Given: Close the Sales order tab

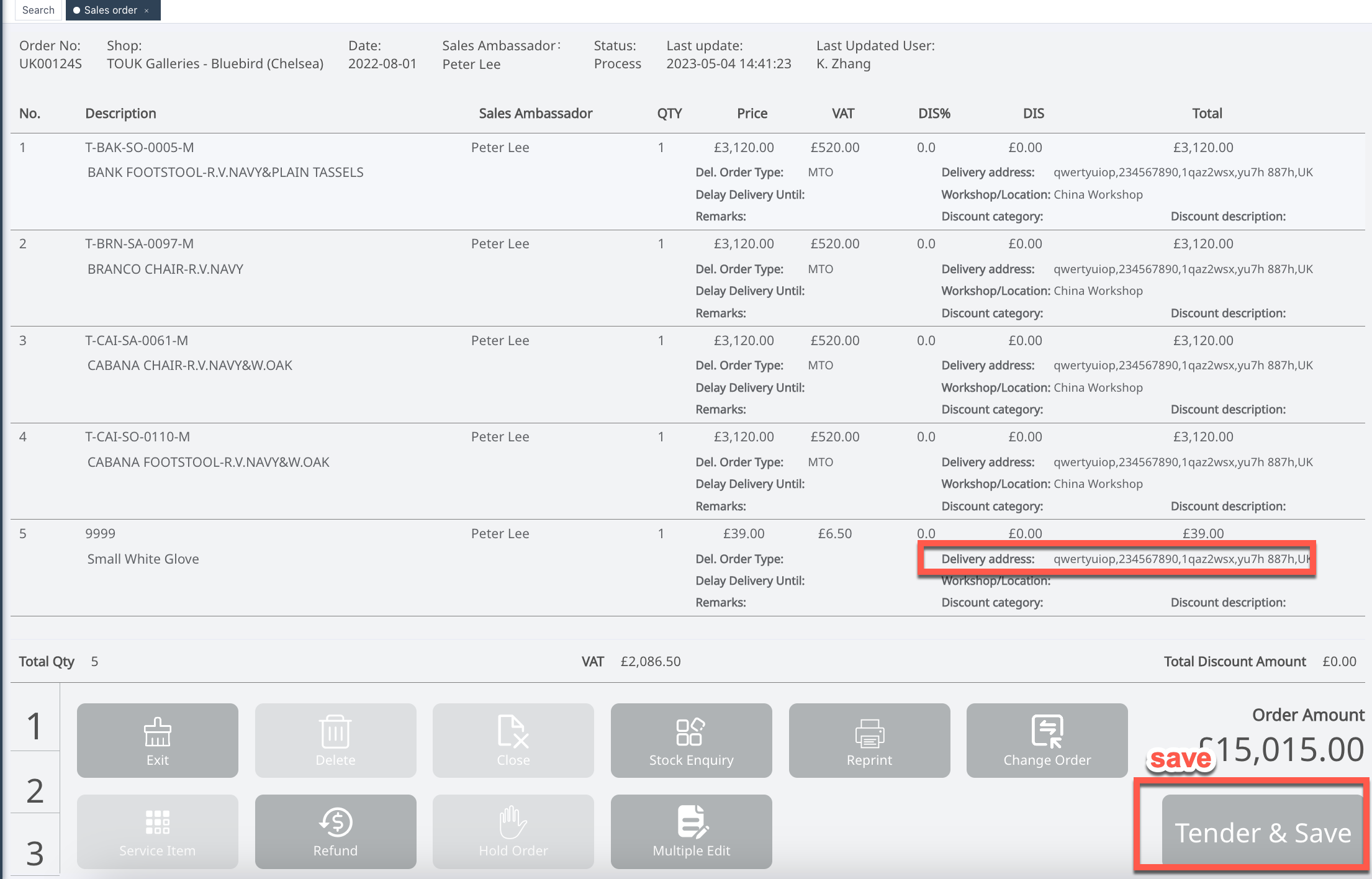Looking at the screenshot, I should click(x=147, y=11).
